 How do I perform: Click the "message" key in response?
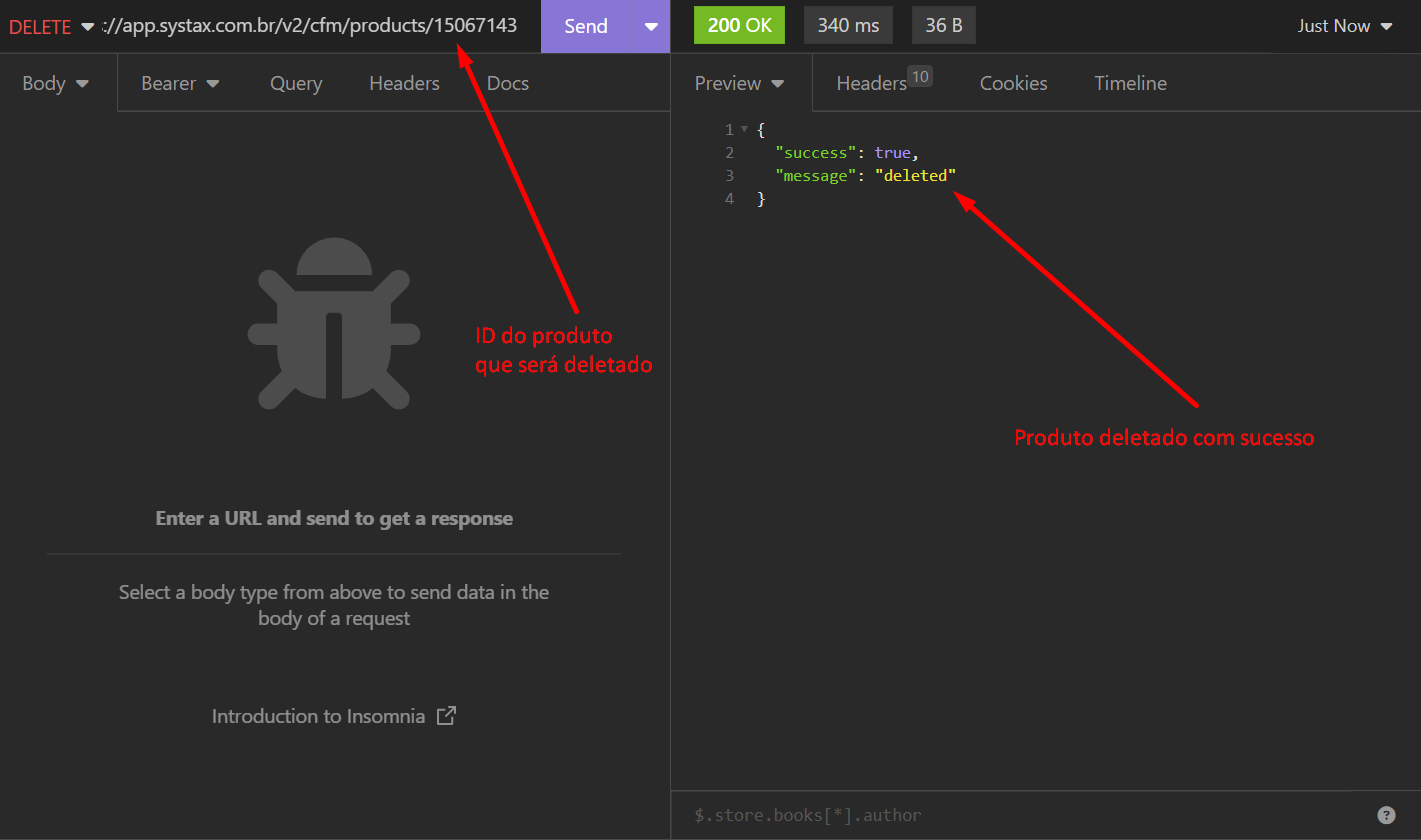point(817,176)
